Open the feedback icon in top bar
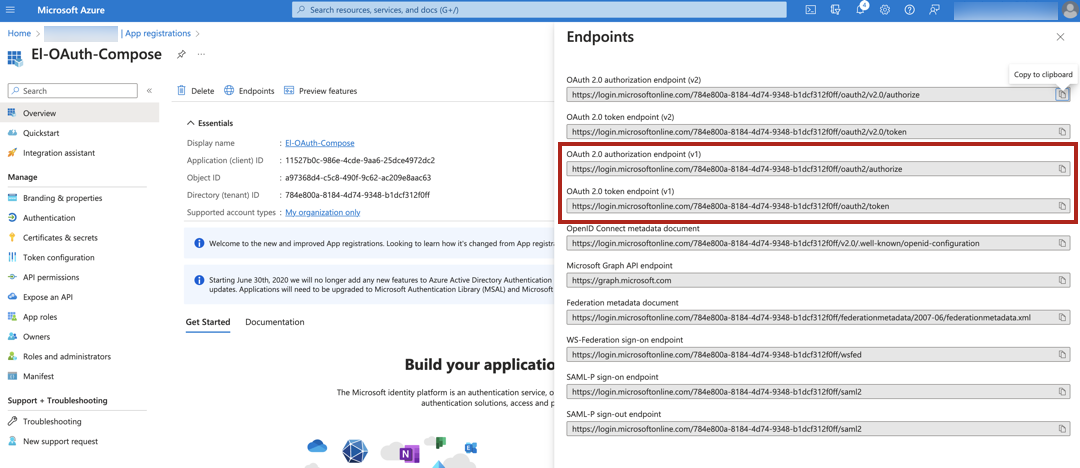The width and height of the screenshot is (1080, 468). point(934,10)
